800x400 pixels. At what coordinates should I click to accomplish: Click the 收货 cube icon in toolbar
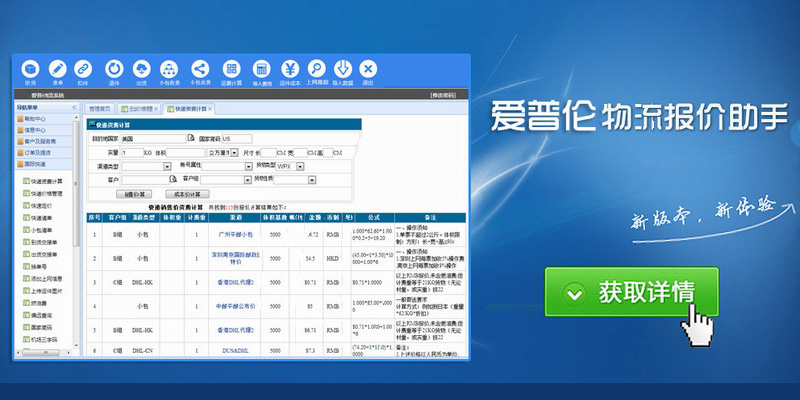31,69
